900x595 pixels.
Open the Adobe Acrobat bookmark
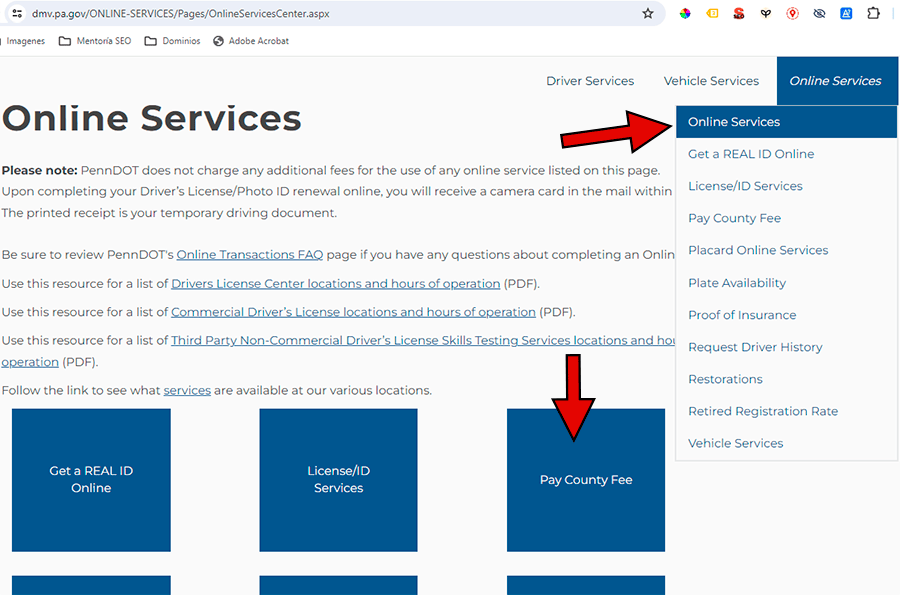tap(251, 41)
